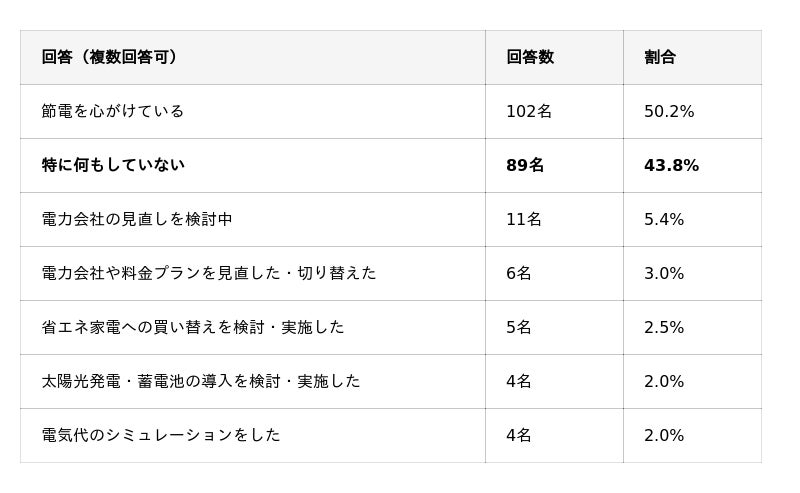
Task: Select the bold 特に何もしていない row label
Action: coord(113,165)
